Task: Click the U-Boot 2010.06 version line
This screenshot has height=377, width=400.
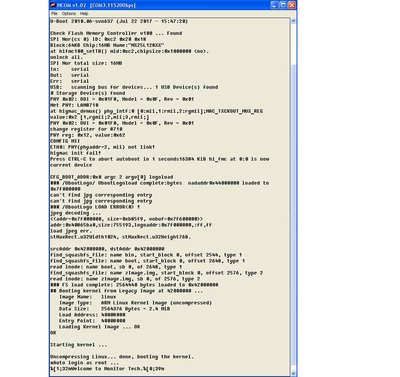Action: [x=119, y=21]
